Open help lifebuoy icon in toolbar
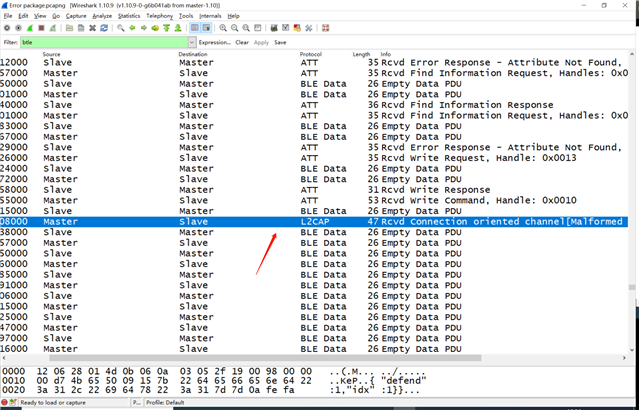Screen dimensions: 639x410 pos(325,28)
